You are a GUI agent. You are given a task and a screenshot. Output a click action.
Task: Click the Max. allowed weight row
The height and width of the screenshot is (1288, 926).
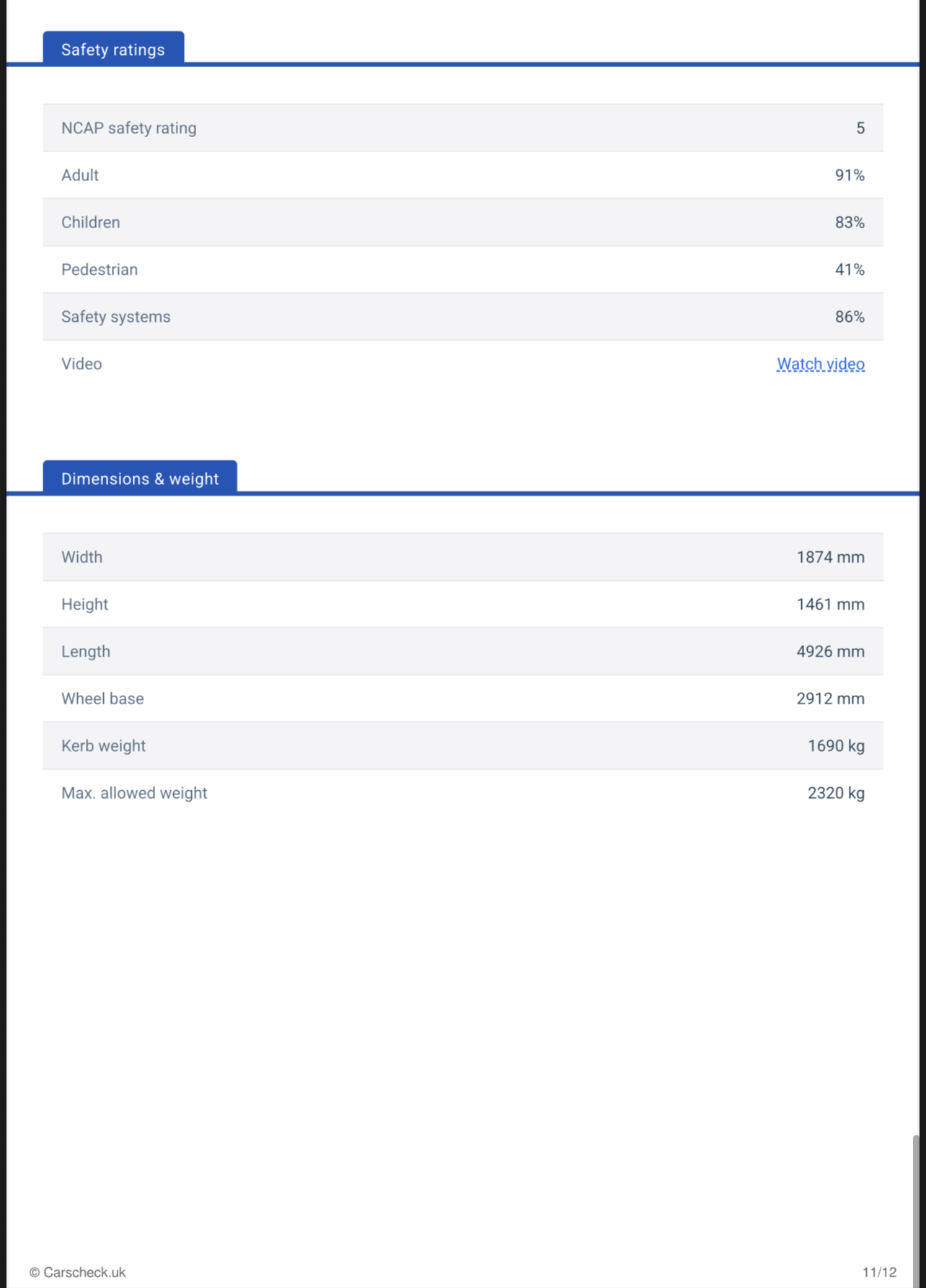463,793
